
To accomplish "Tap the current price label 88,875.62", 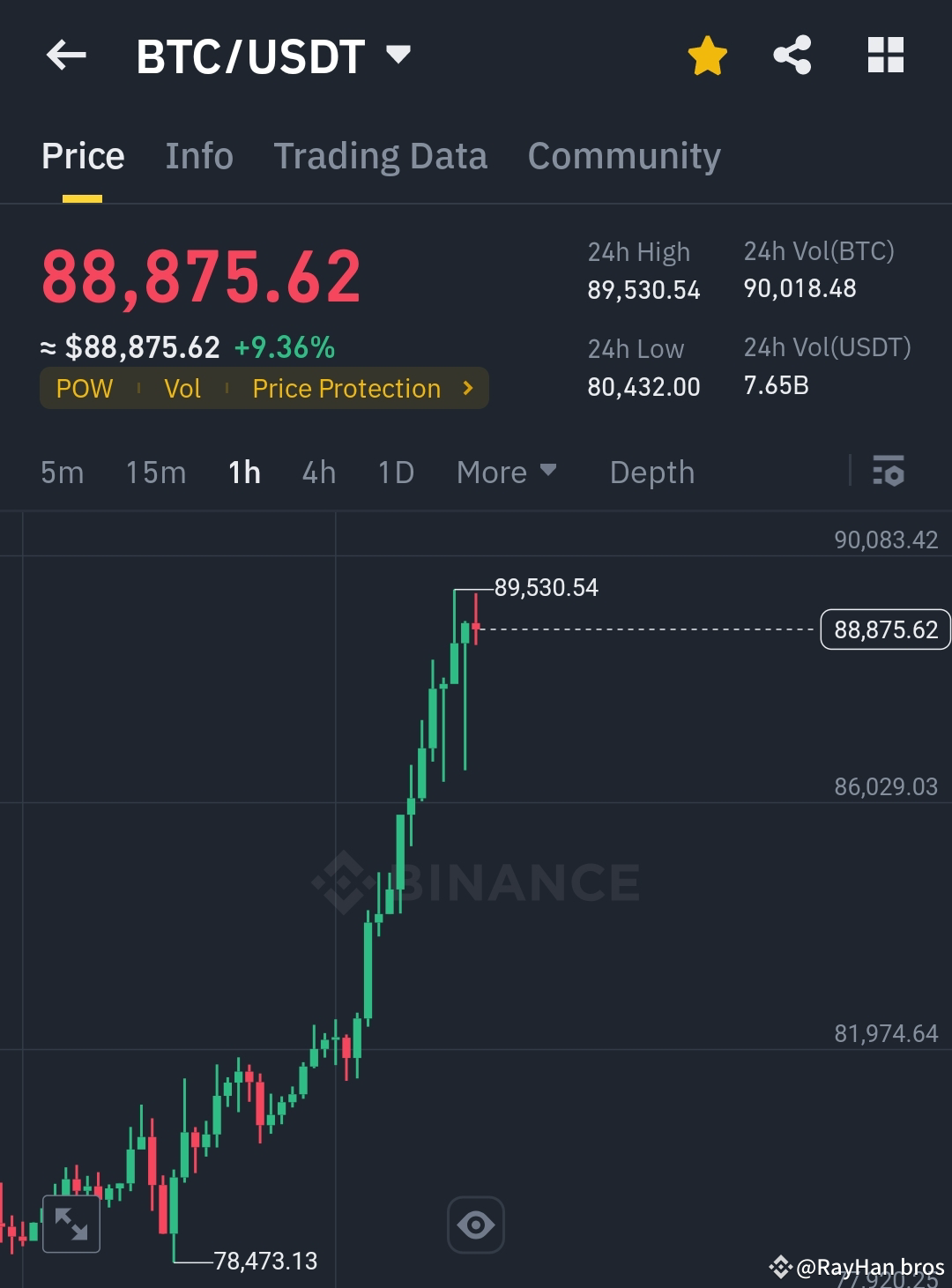I will point(884,629).
